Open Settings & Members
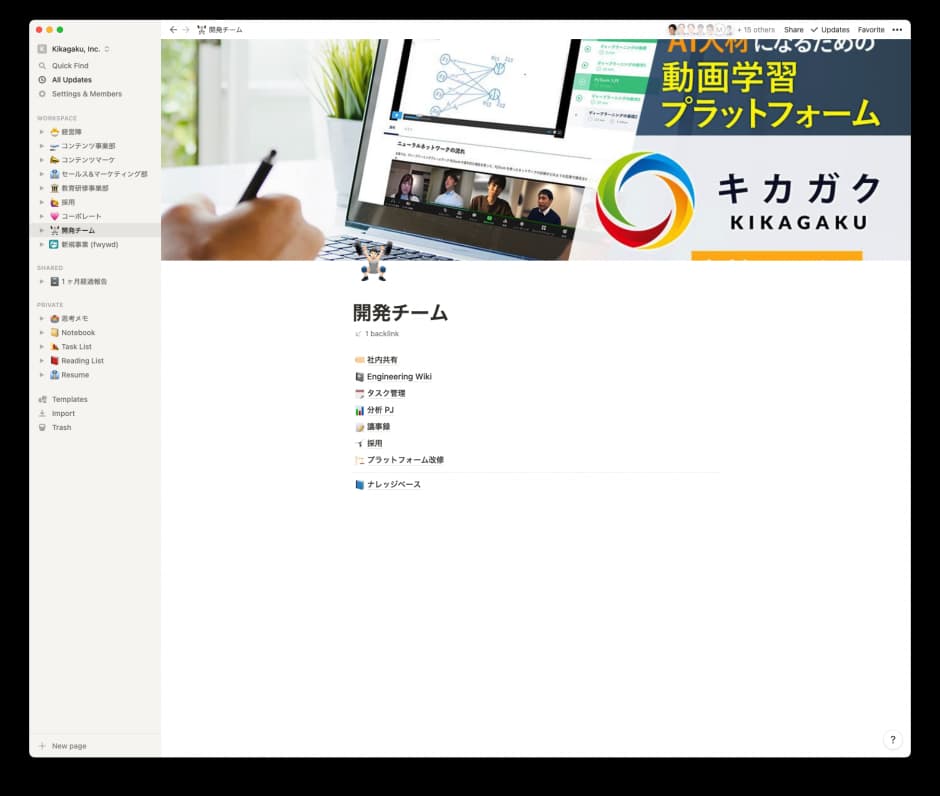940x796 pixels. 86,94
